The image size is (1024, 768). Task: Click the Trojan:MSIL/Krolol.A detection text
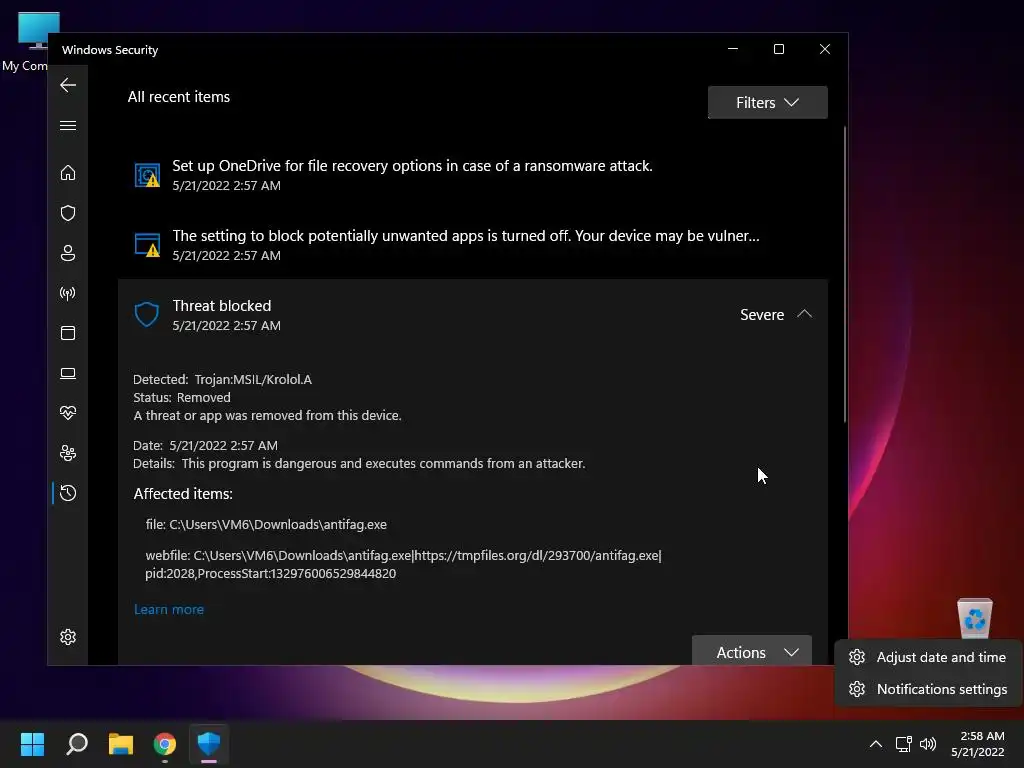(x=253, y=379)
